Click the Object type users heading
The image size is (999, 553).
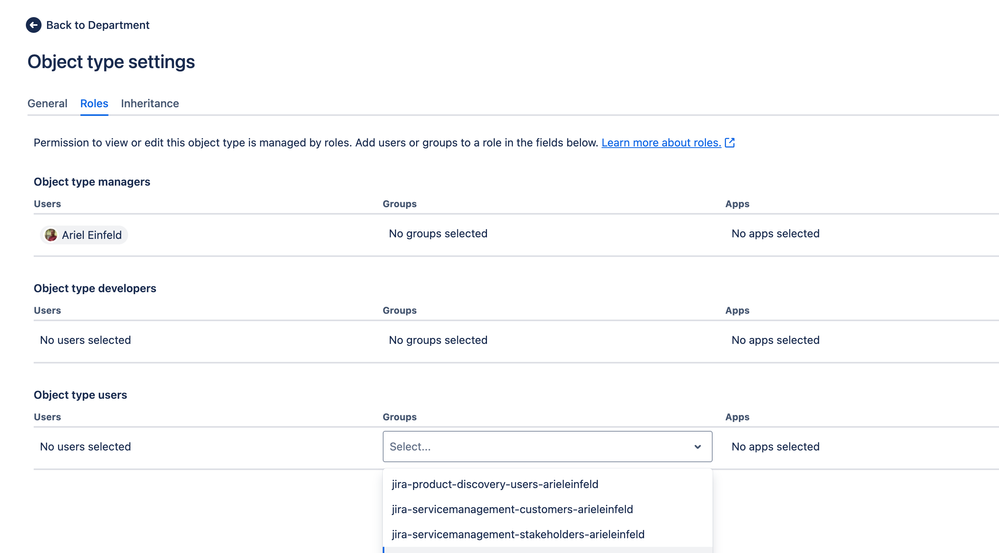tap(80, 395)
